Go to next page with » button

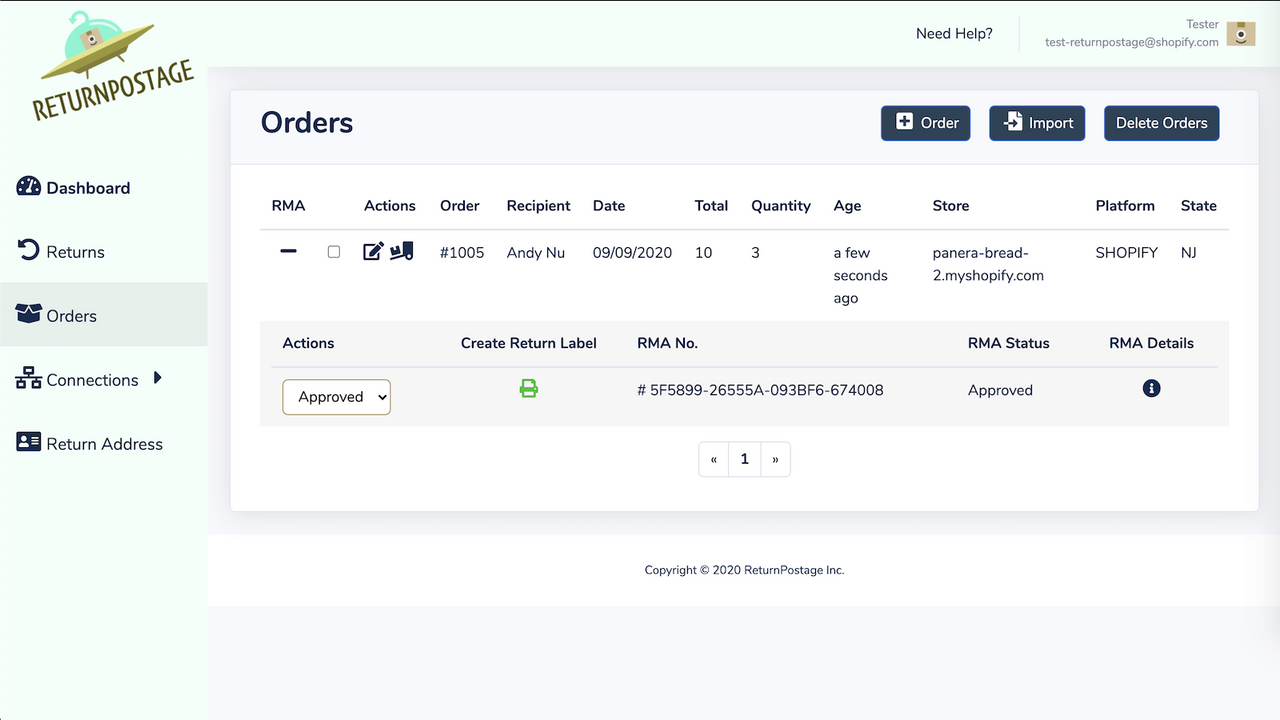click(775, 459)
